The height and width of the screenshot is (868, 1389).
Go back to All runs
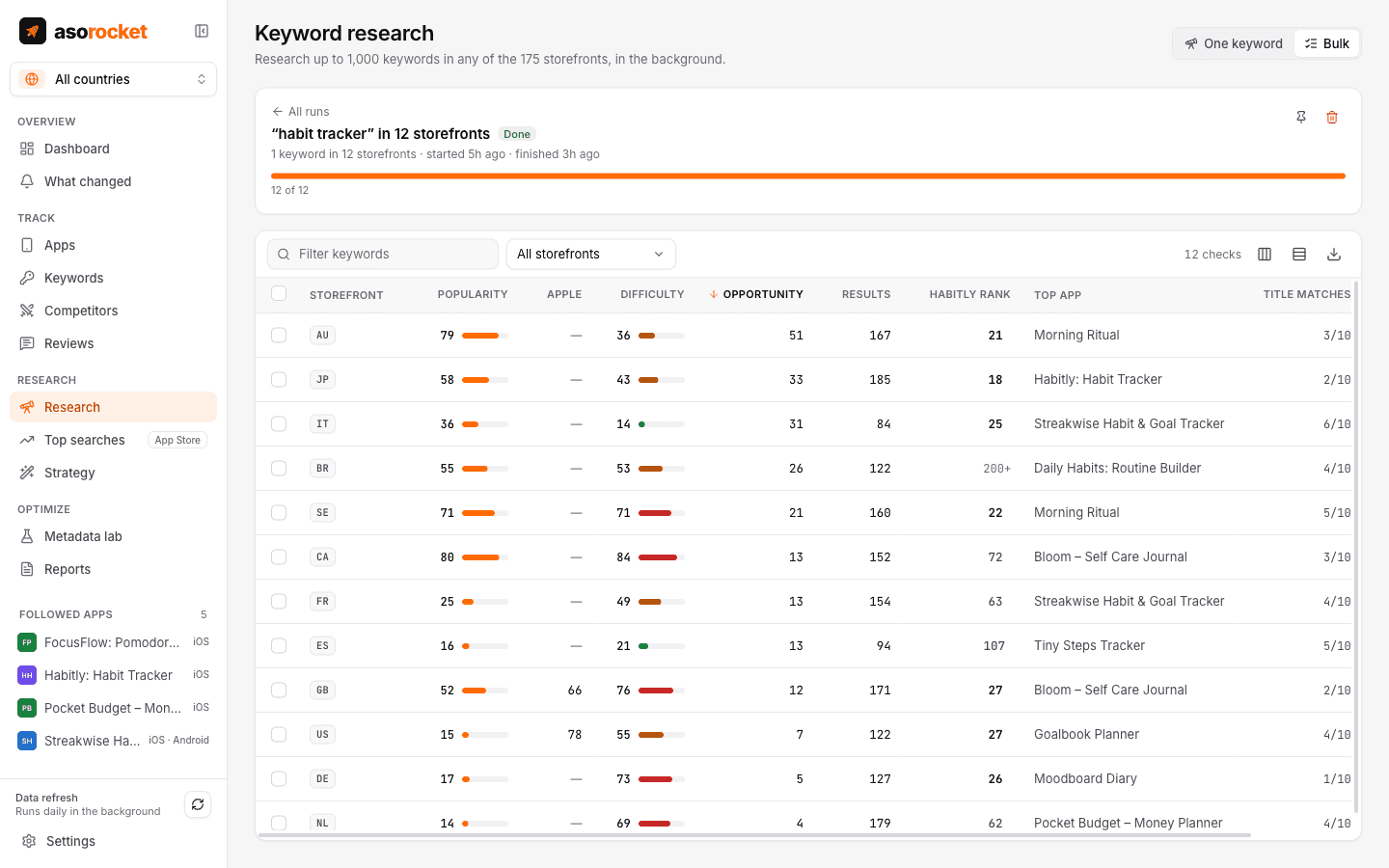point(300,112)
